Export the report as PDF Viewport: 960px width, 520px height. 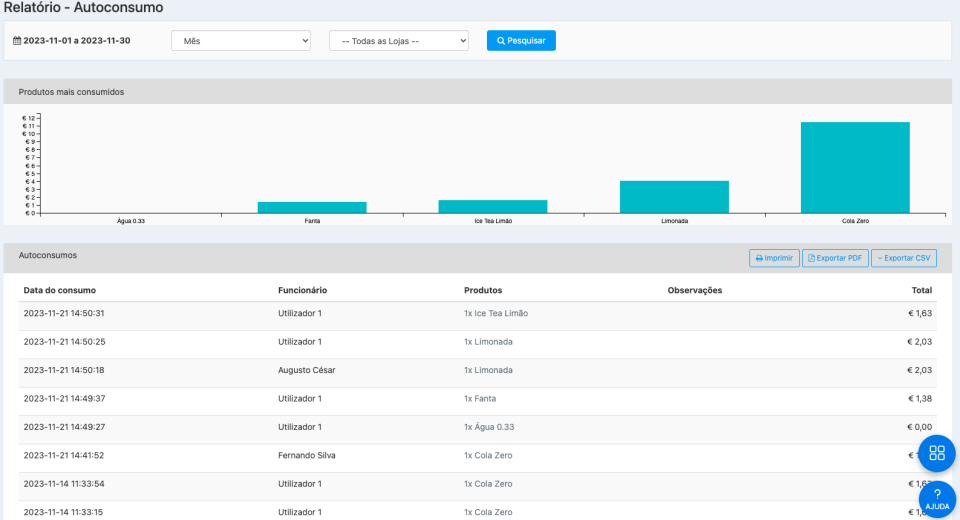point(835,258)
